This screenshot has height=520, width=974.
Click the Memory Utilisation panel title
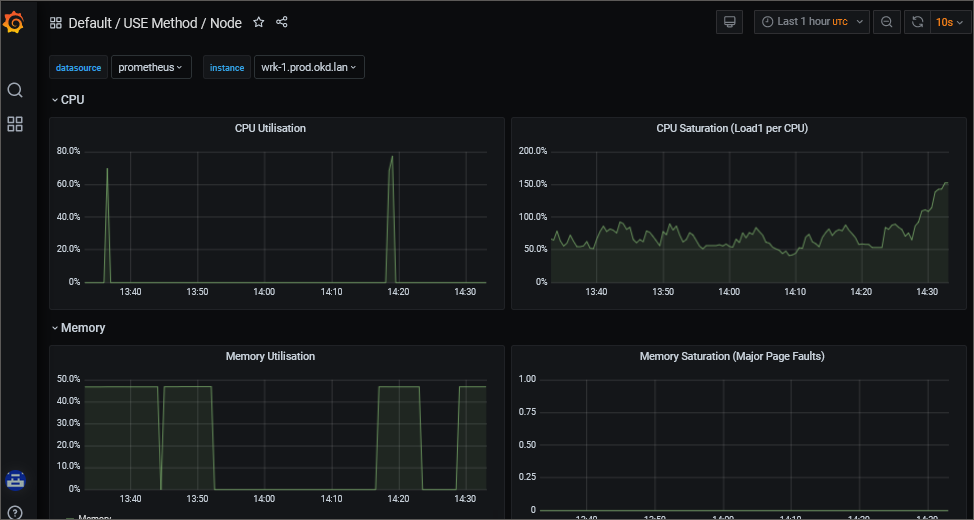coord(270,356)
